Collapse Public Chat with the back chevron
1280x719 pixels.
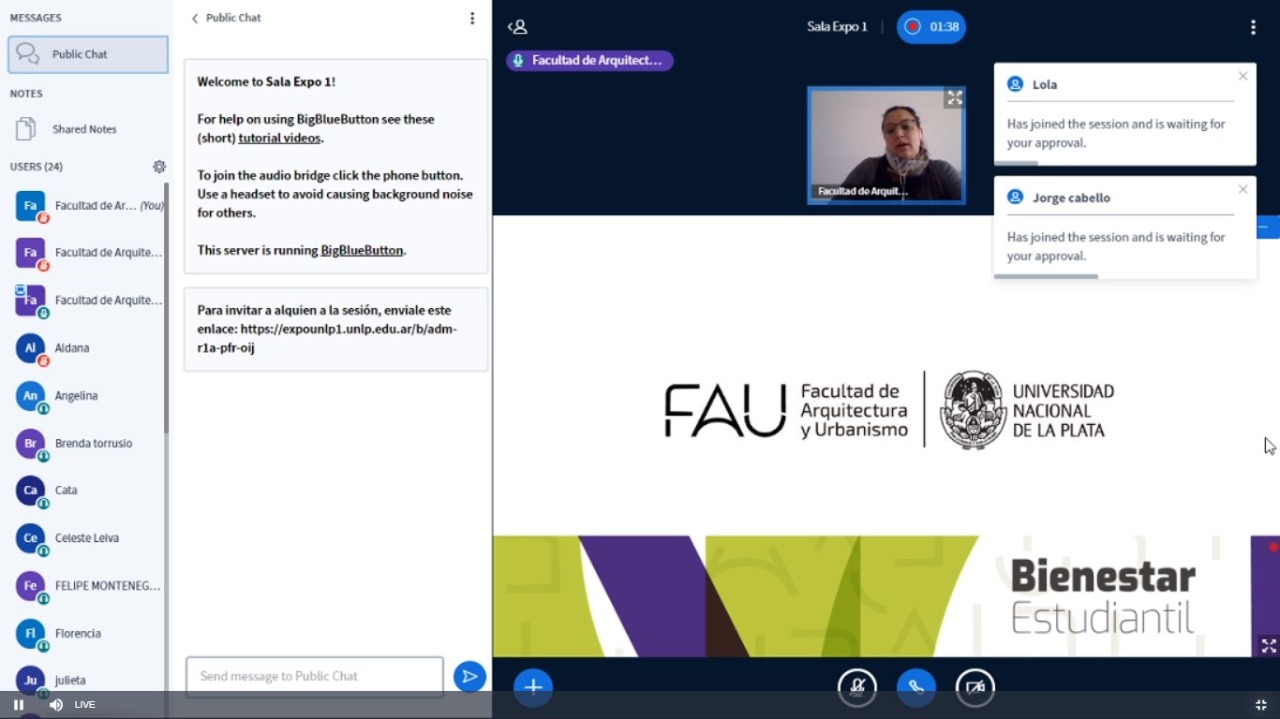tap(195, 18)
